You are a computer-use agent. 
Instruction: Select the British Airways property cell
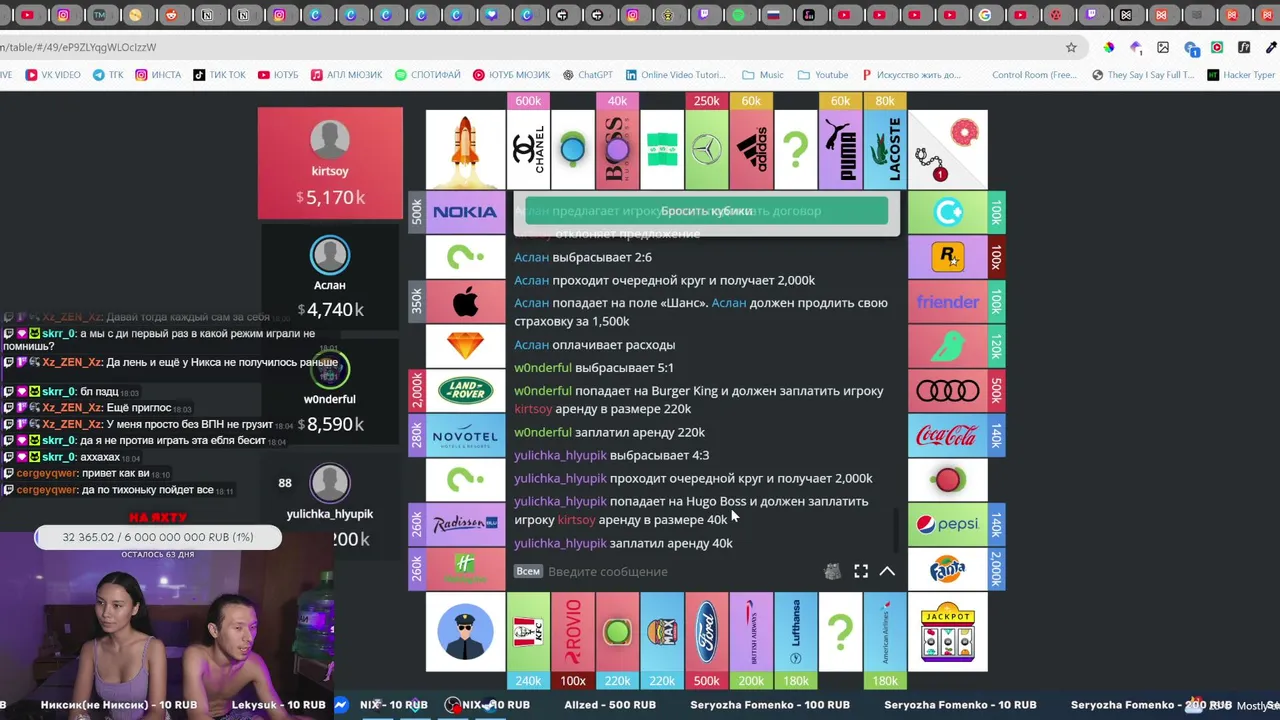pos(751,632)
